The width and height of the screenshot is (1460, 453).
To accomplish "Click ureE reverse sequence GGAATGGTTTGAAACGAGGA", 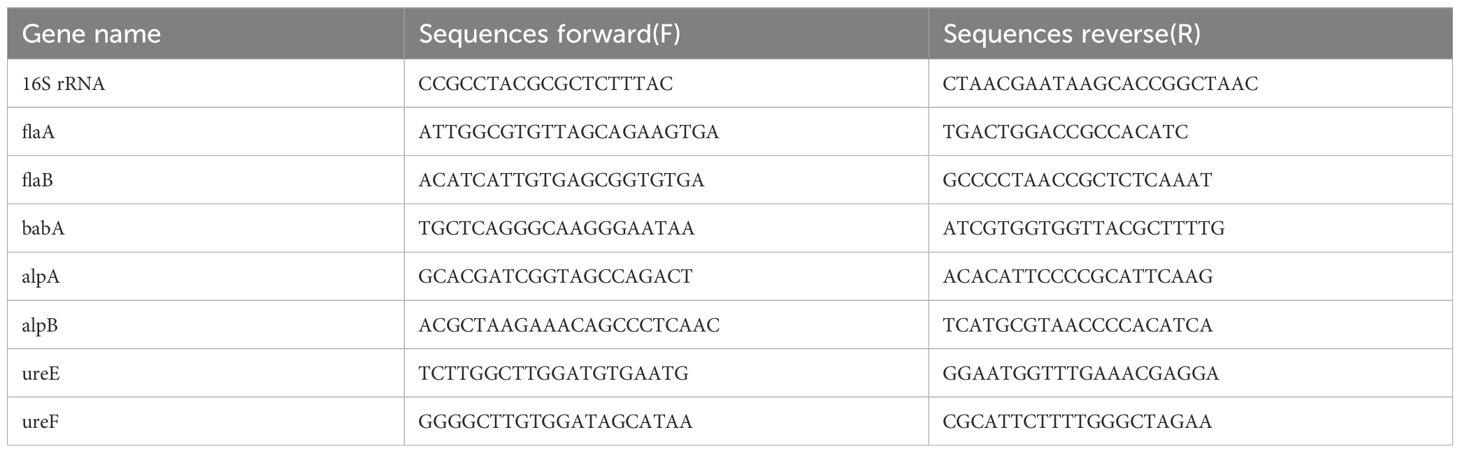I will point(1080,373).
